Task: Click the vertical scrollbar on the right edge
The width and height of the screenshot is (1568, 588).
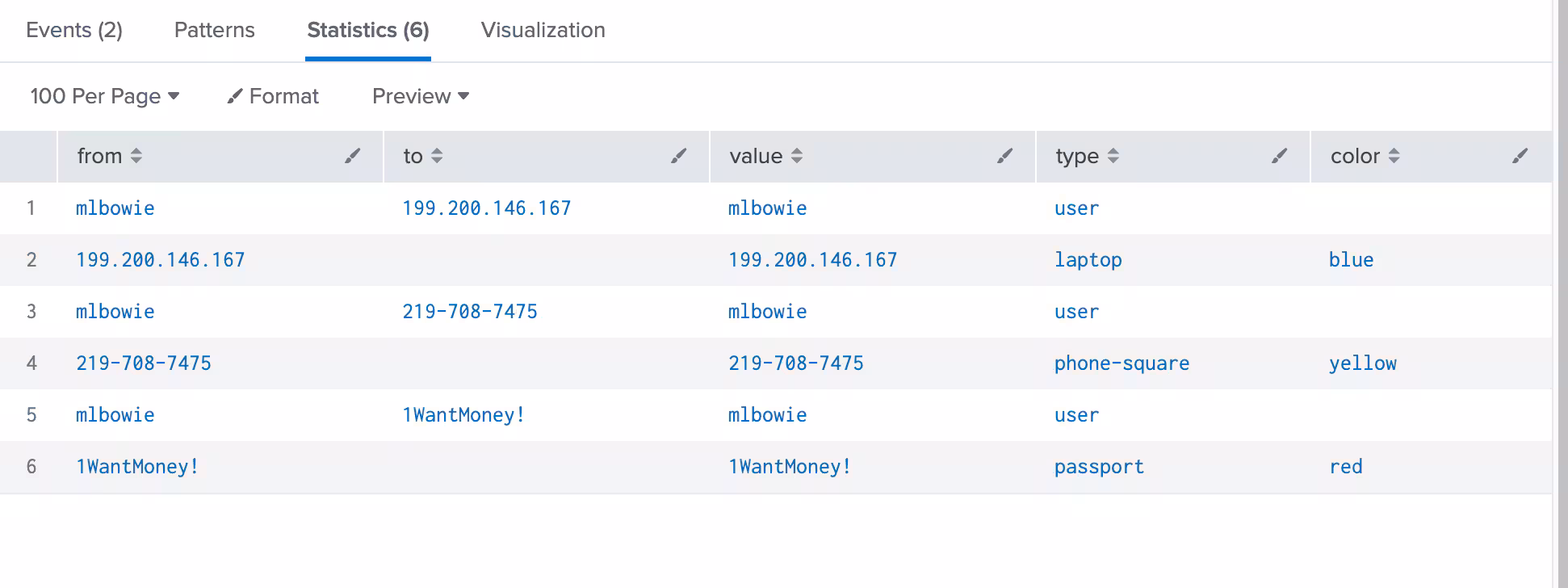Action: tap(1559, 294)
